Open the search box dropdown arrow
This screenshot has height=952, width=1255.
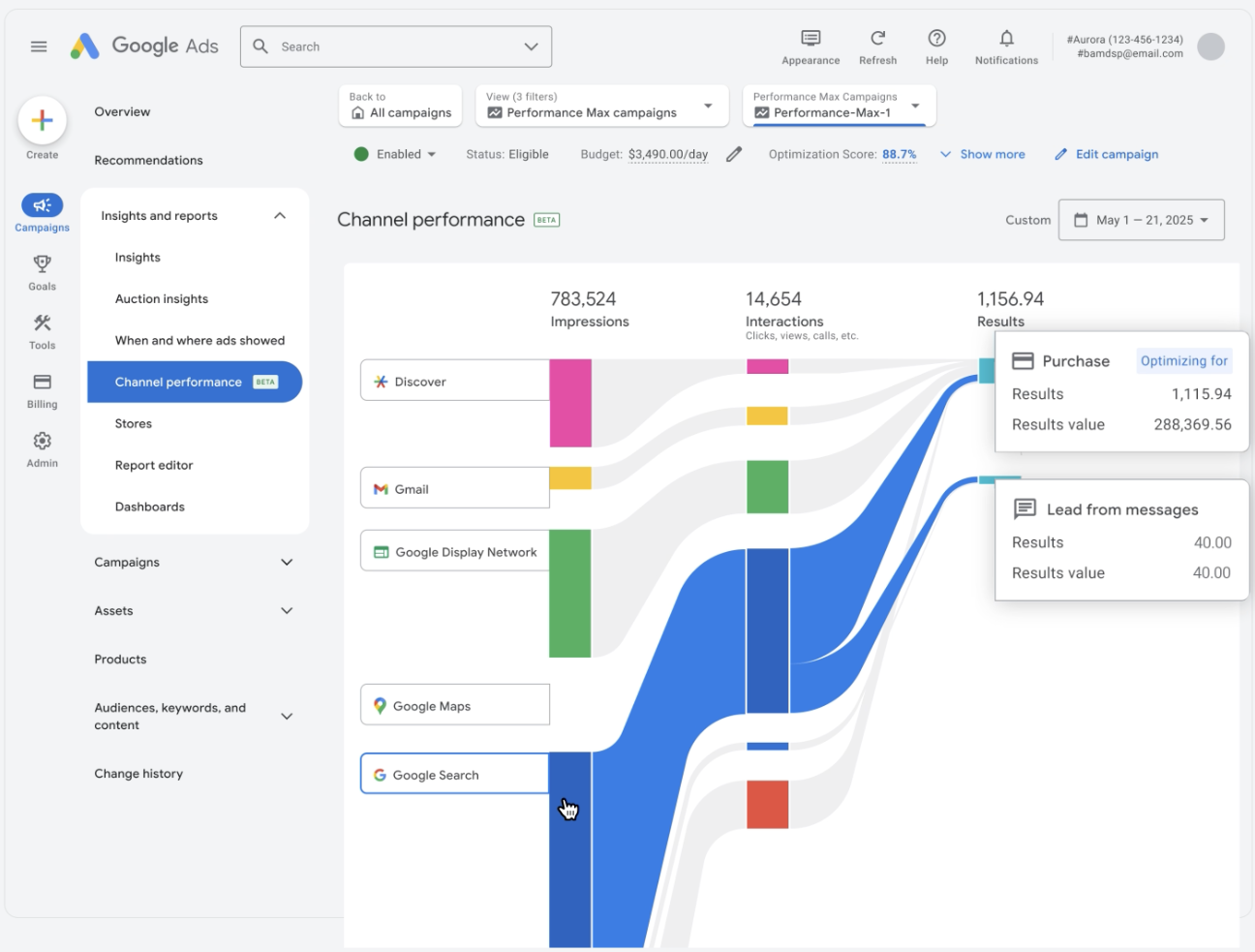tap(531, 46)
